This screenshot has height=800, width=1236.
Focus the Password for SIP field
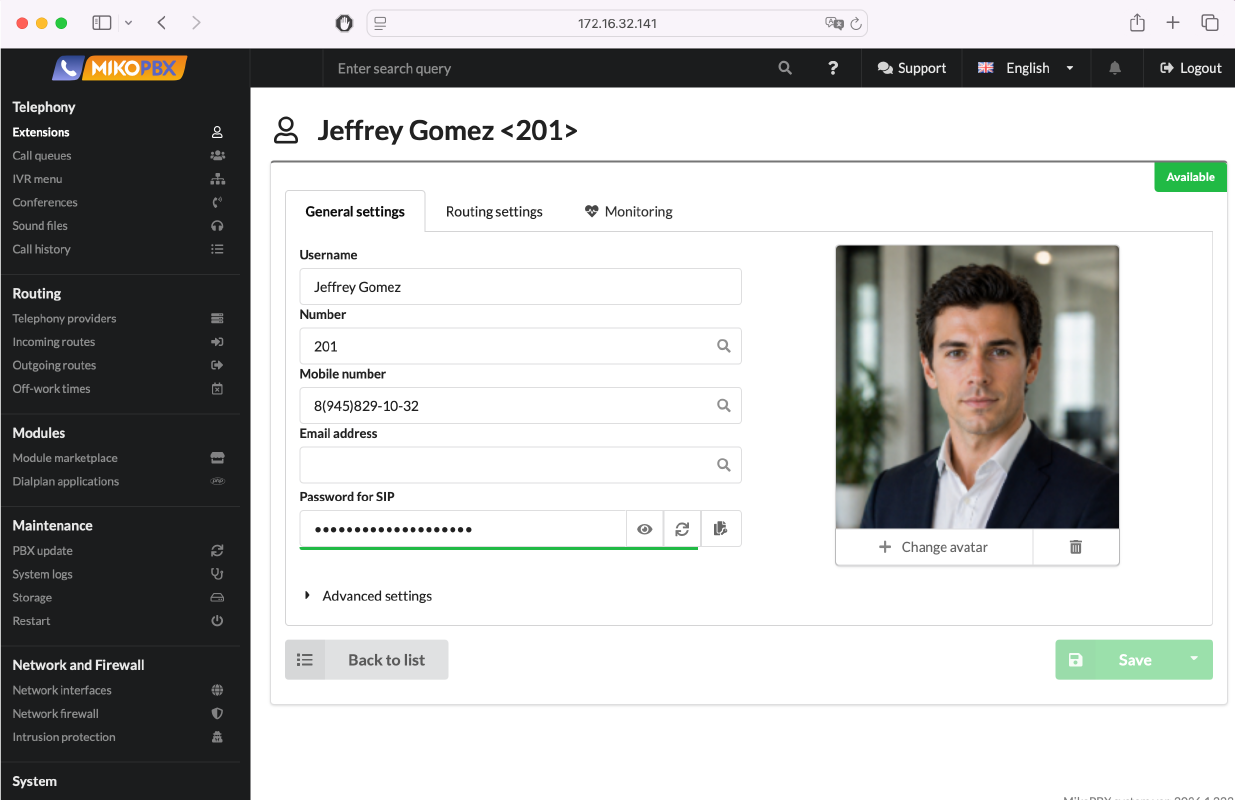463,529
